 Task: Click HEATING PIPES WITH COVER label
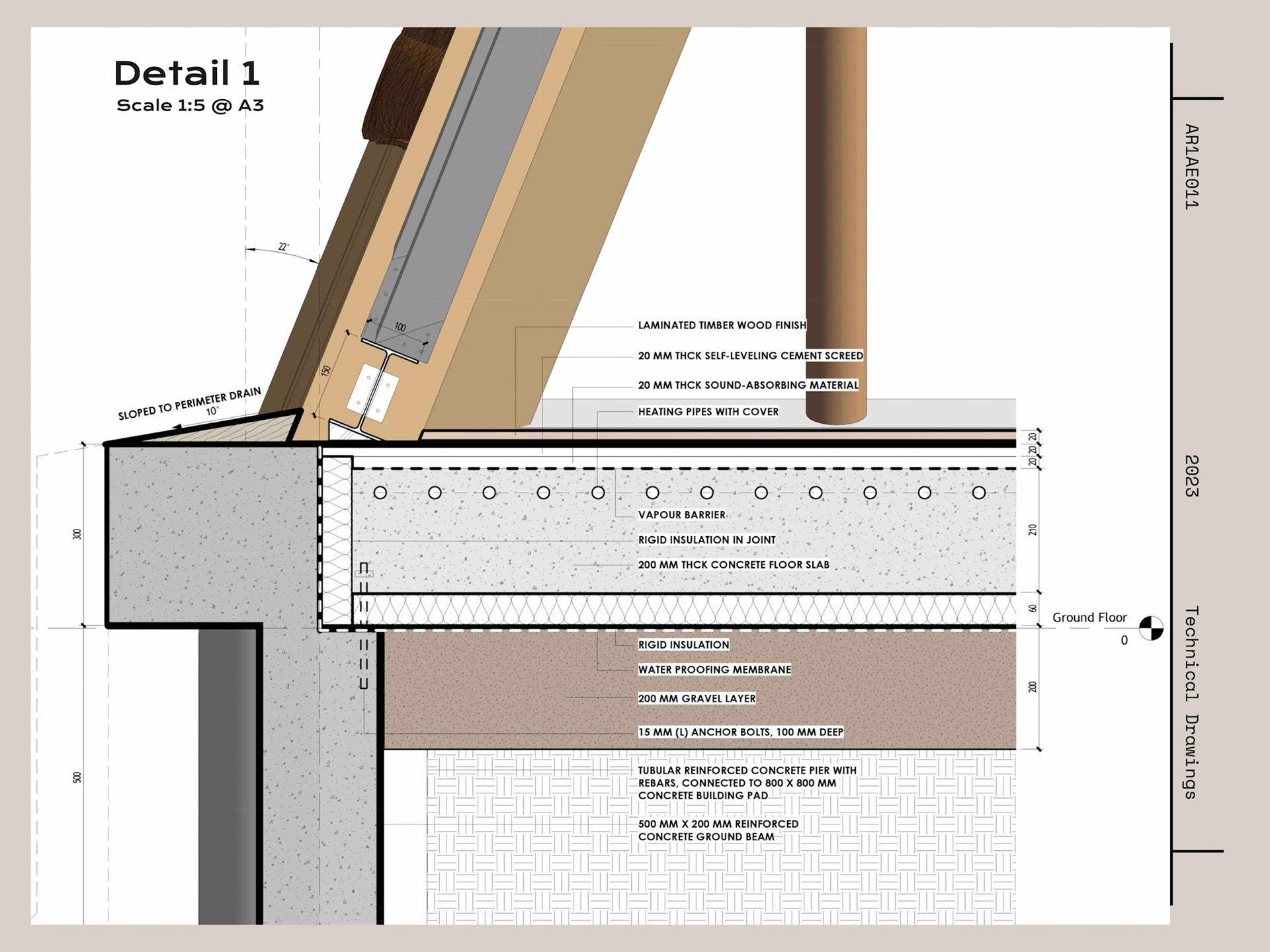point(708,412)
